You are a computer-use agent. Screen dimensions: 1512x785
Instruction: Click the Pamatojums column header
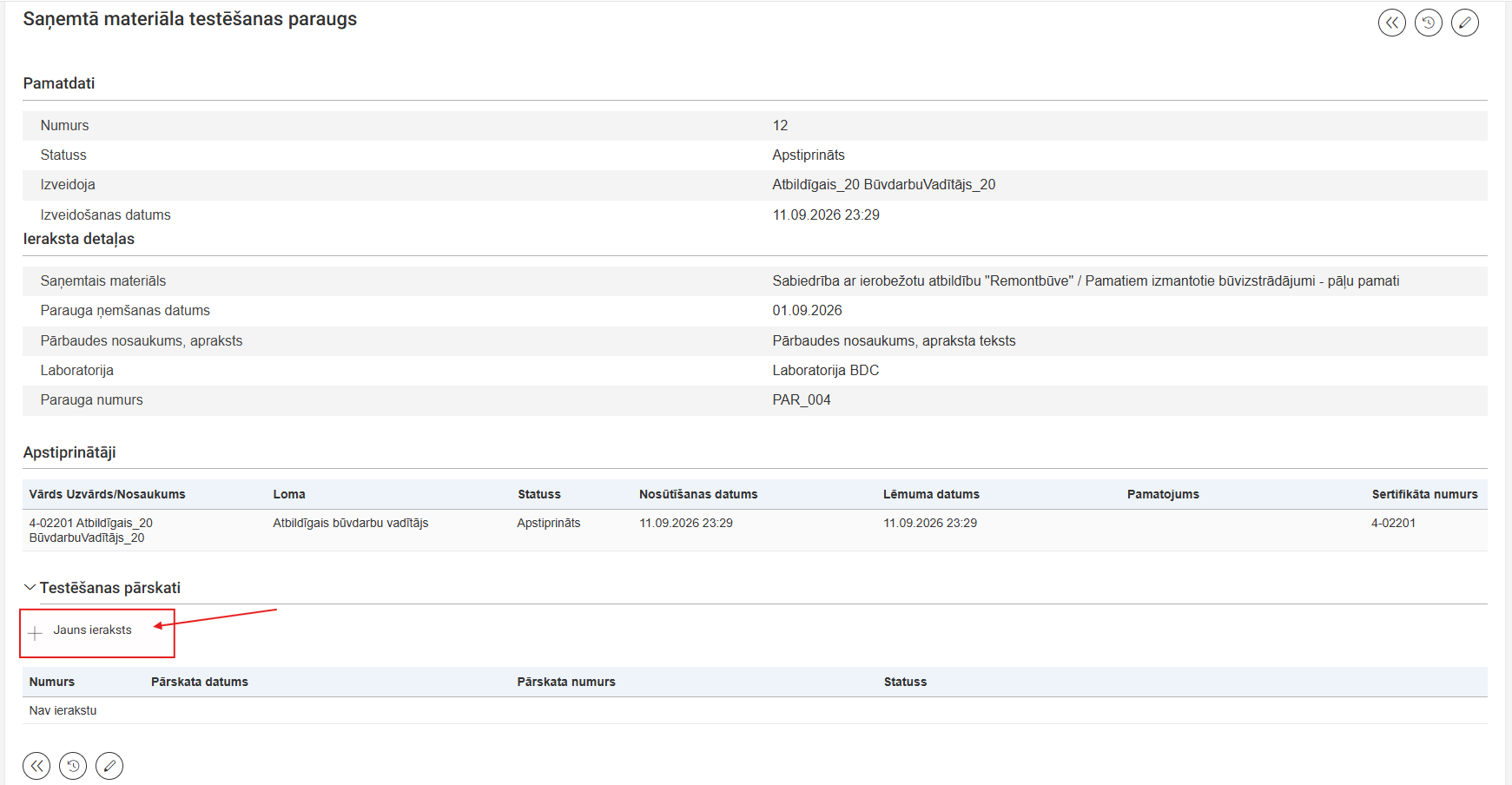[1163, 494]
